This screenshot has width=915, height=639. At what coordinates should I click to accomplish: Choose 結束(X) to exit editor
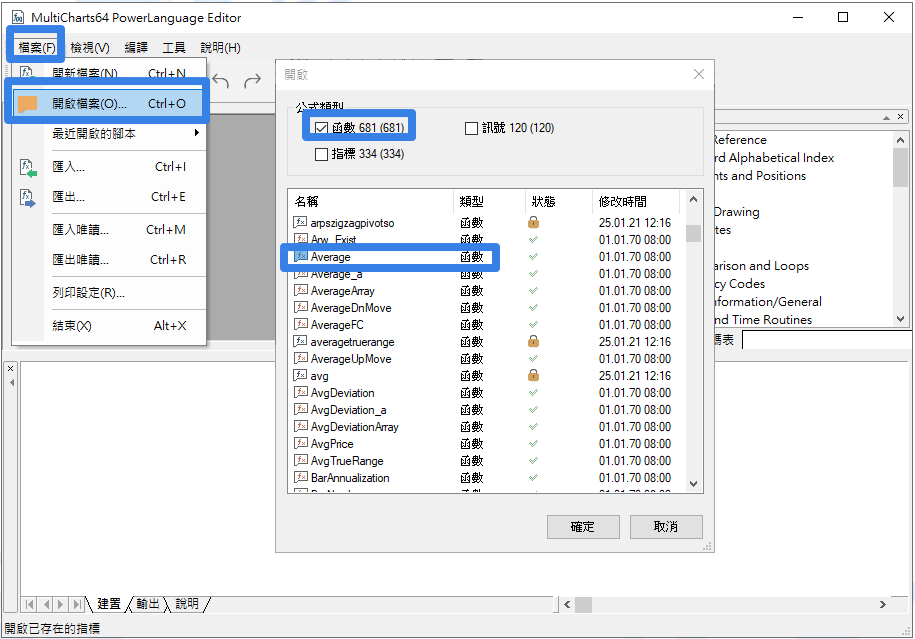click(x=109, y=326)
